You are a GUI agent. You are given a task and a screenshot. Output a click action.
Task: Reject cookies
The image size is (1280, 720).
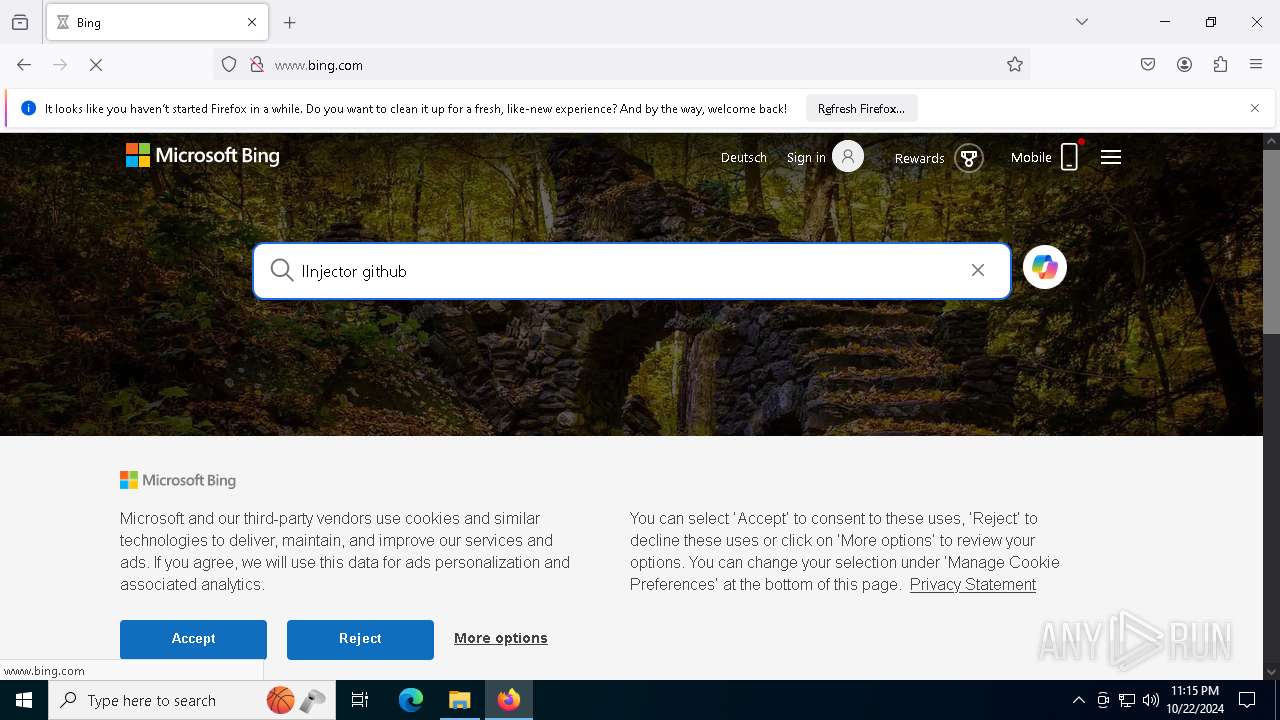point(360,639)
